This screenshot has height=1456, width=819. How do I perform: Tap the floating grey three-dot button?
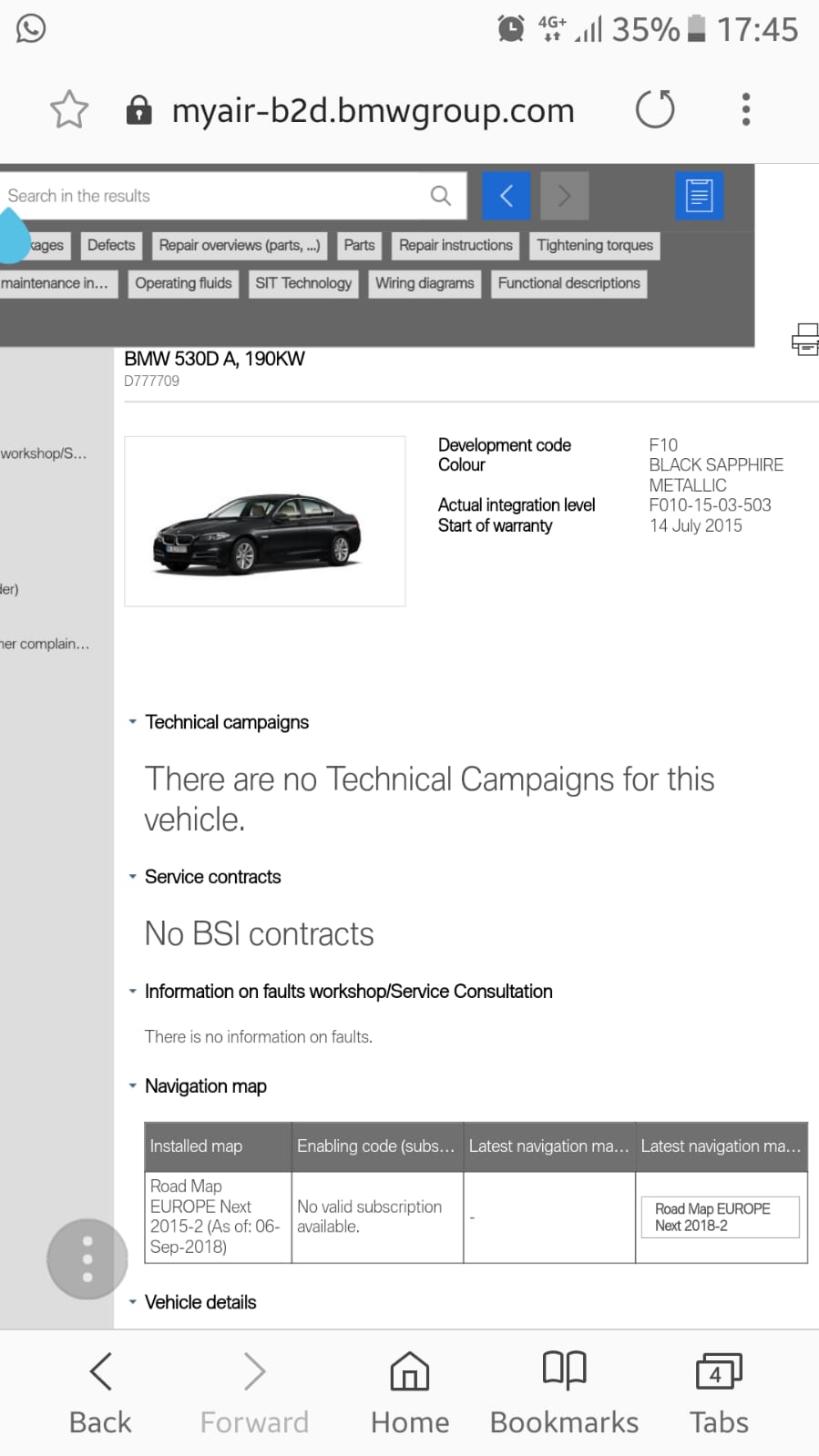(x=87, y=1259)
